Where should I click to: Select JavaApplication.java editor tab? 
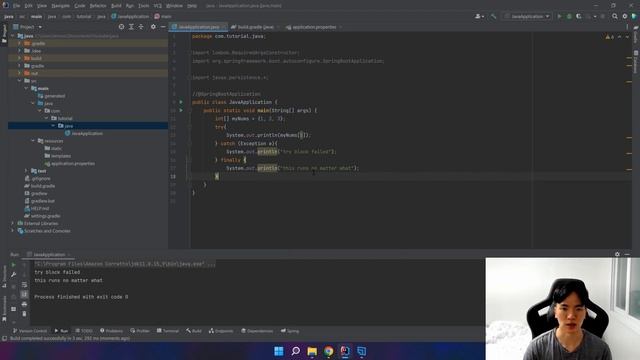(x=199, y=27)
